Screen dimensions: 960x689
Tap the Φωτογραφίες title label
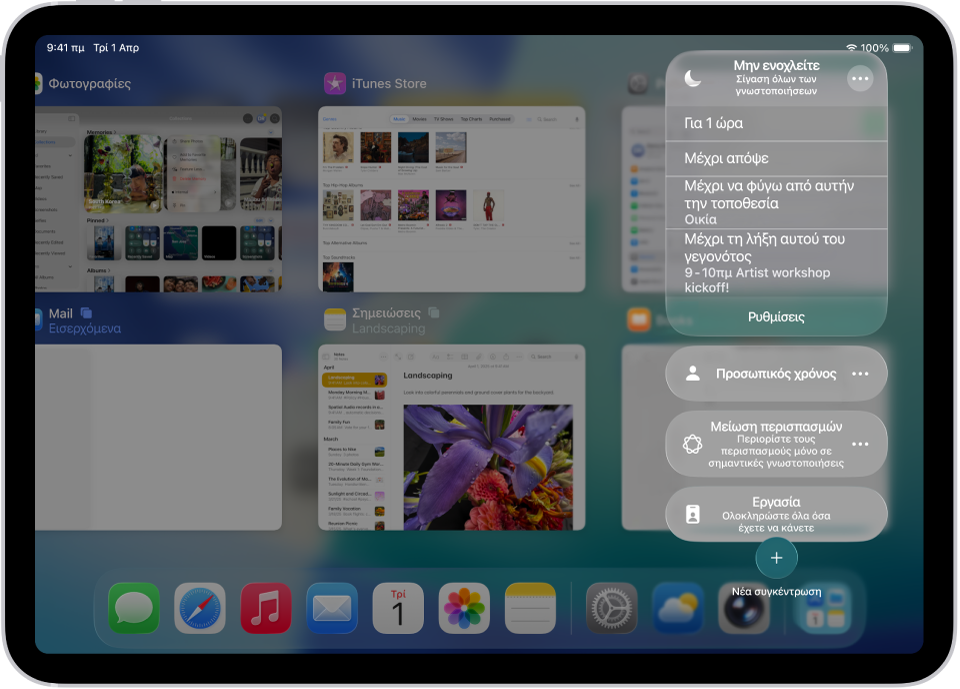click(89, 83)
